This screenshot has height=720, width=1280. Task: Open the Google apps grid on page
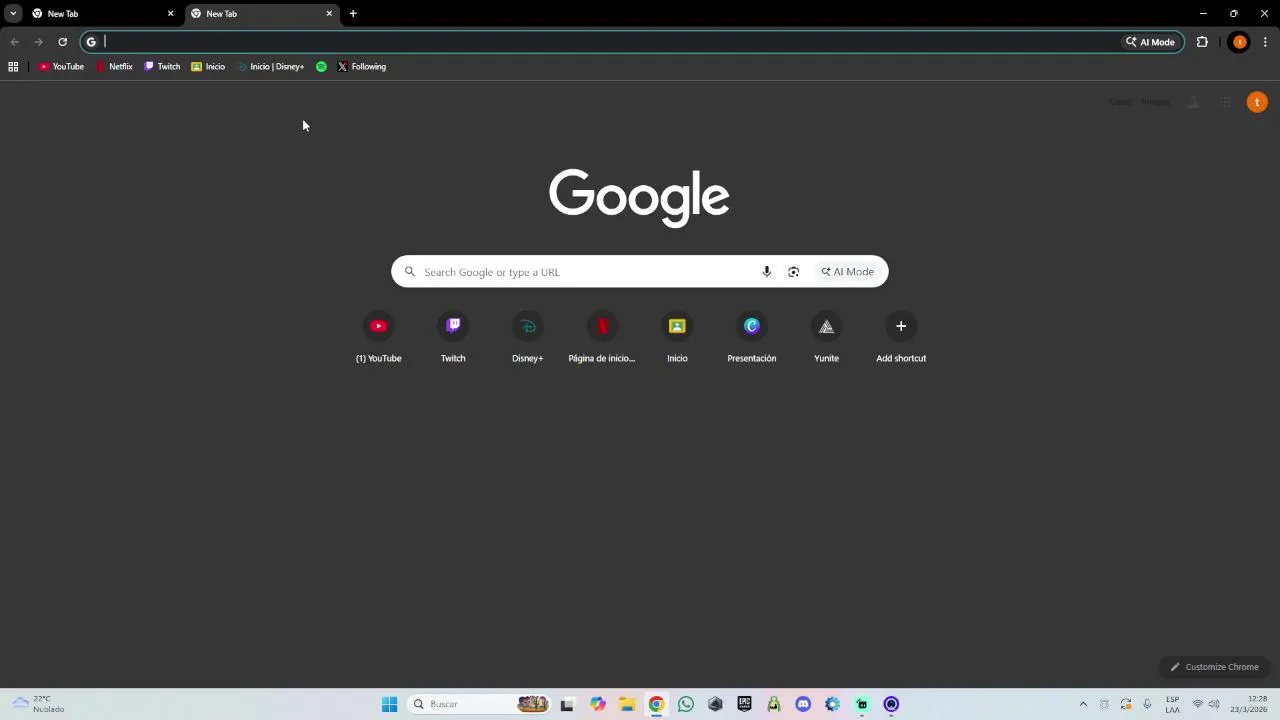pyautogui.click(x=1225, y=102)
